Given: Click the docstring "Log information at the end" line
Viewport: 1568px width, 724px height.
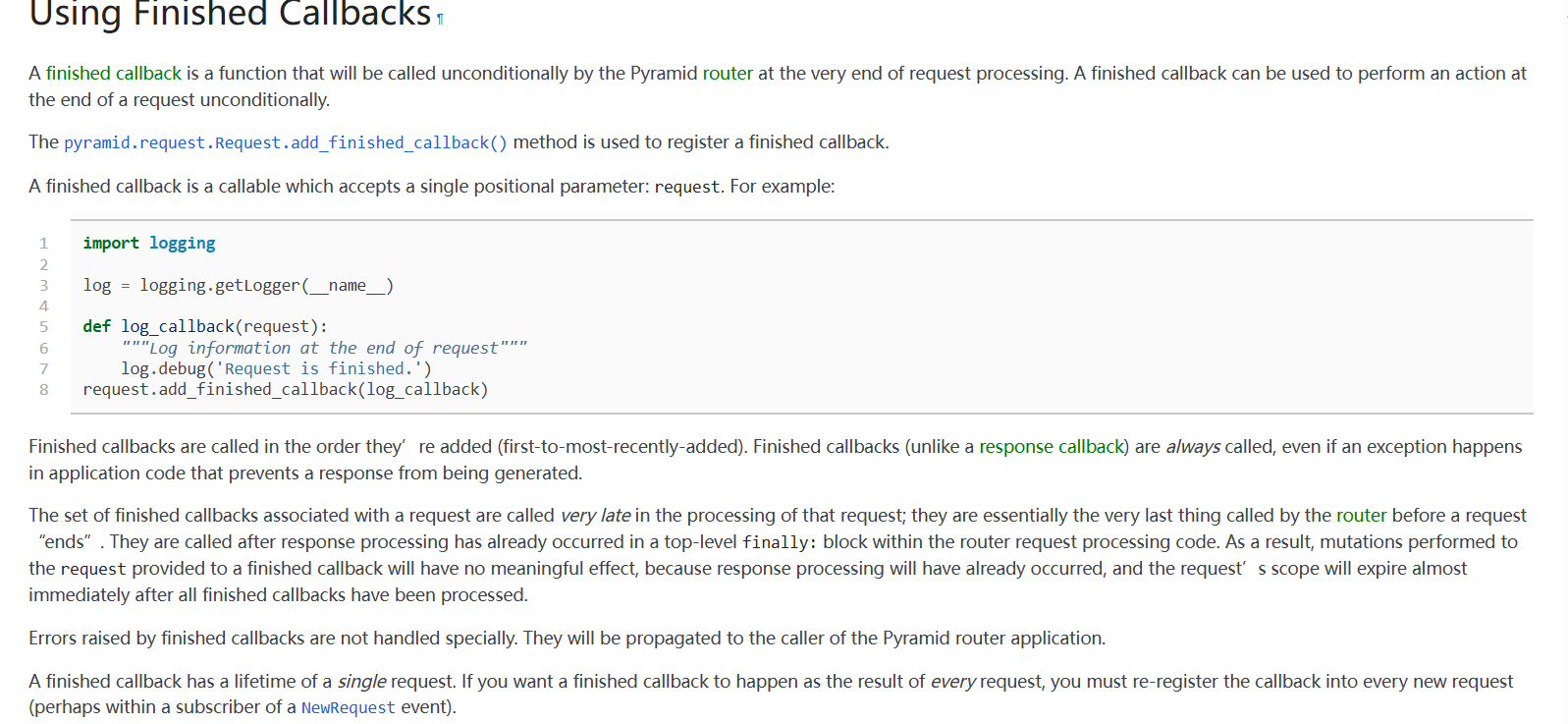Looking at the screenshot, I should (324, 349).
